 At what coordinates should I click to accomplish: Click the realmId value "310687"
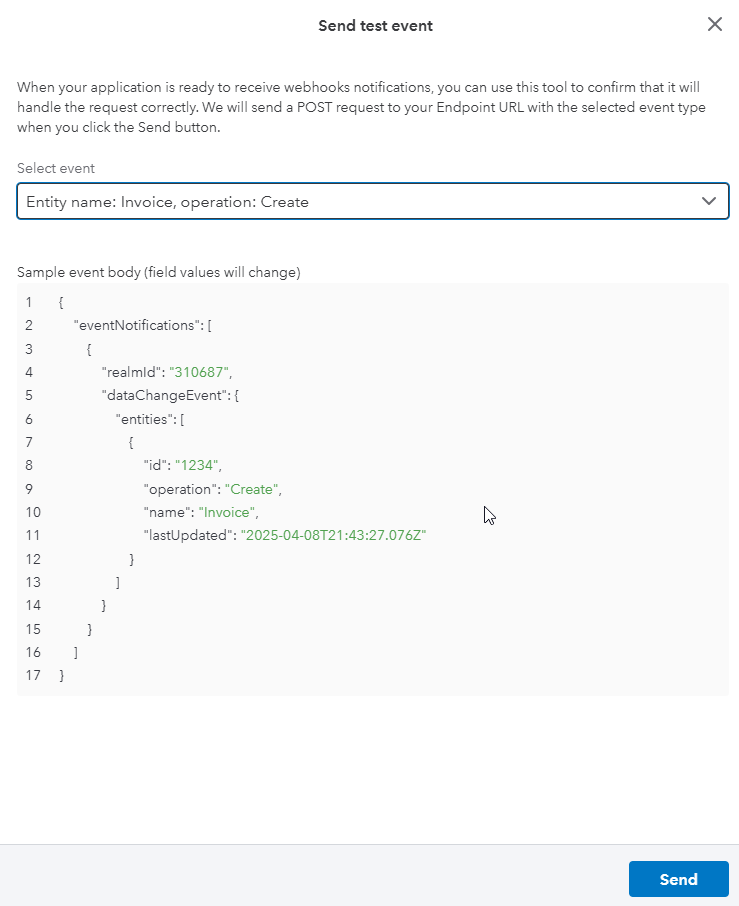pos(199,372)
